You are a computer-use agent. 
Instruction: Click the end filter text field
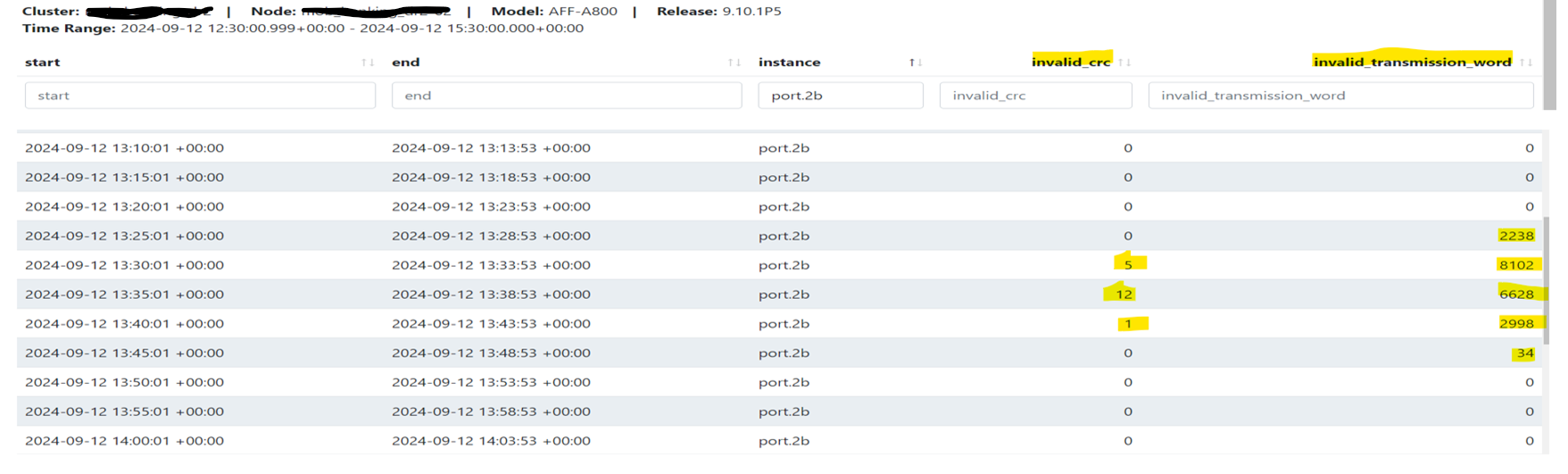point(566,96)
